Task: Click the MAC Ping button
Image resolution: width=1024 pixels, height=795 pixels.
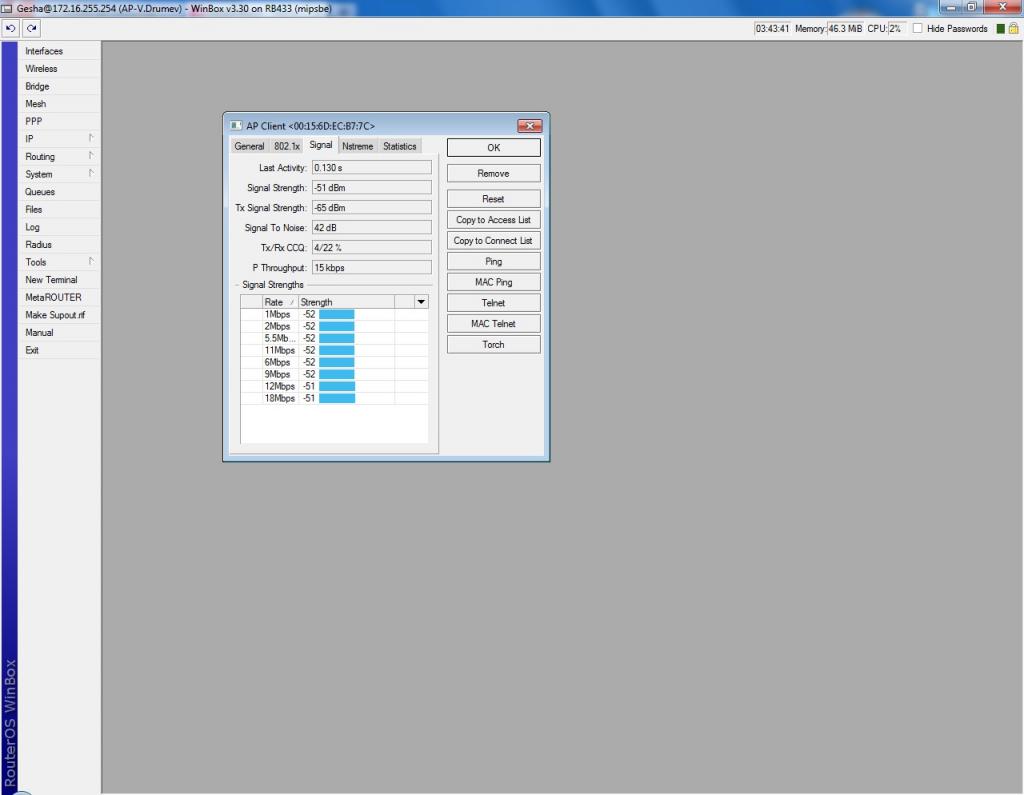Action: [493, 282]
